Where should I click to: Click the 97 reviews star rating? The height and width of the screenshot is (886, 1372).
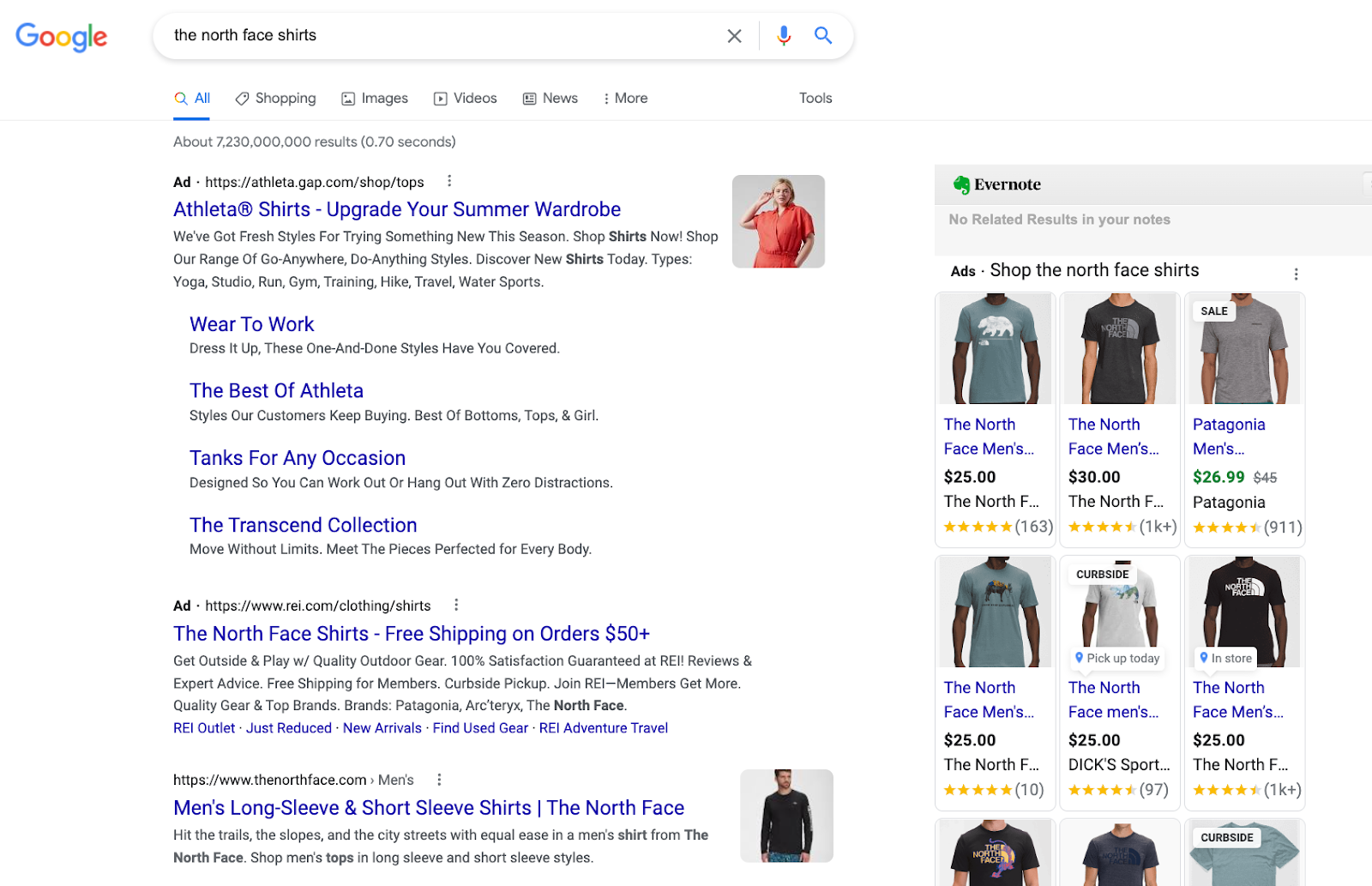pos(1118,790)
